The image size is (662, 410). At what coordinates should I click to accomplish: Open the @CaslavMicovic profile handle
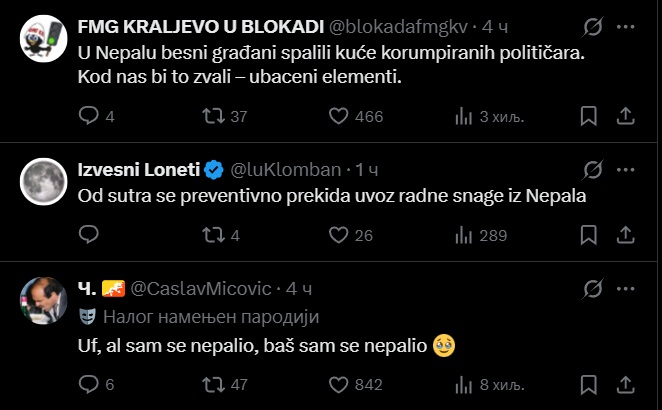tap(201, 289)
